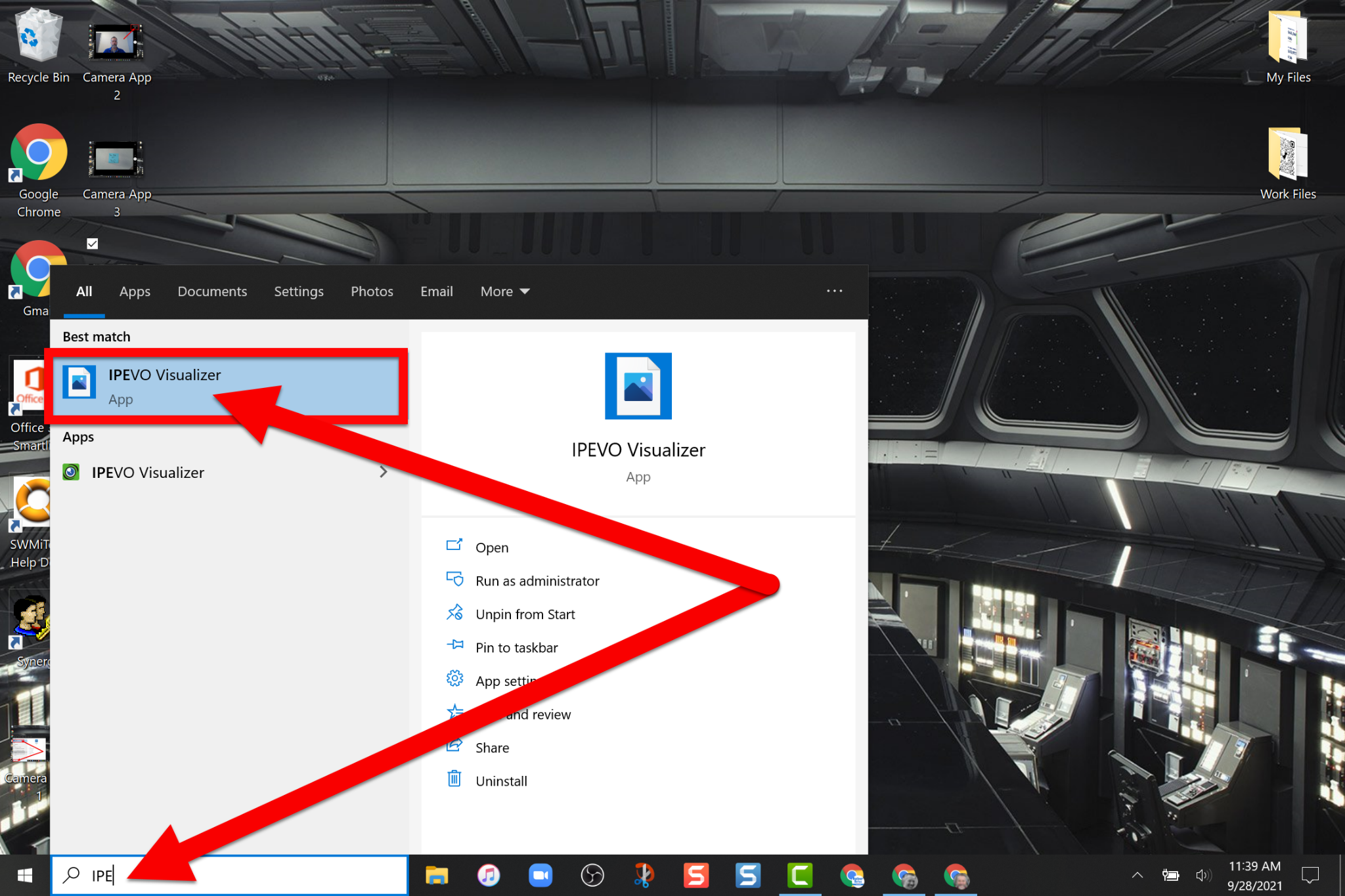The width and height of the screenshot is (1345, 896).
Task: Show hidden system tray icons
Action: point(1137,875)
